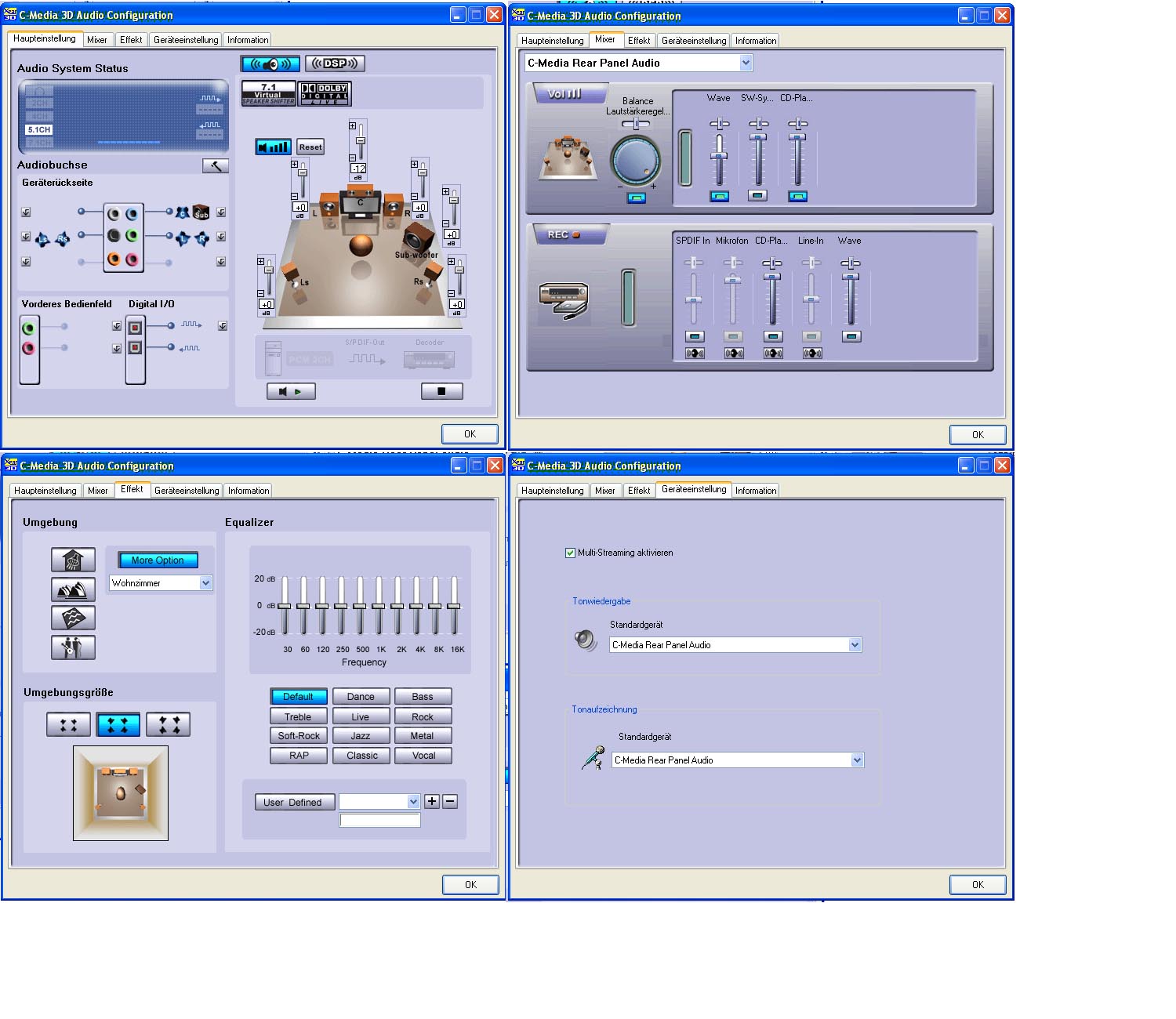Select the large Umgebungsgröße icon
The image size is (1176, 1019).
click(x=169, y=724)
